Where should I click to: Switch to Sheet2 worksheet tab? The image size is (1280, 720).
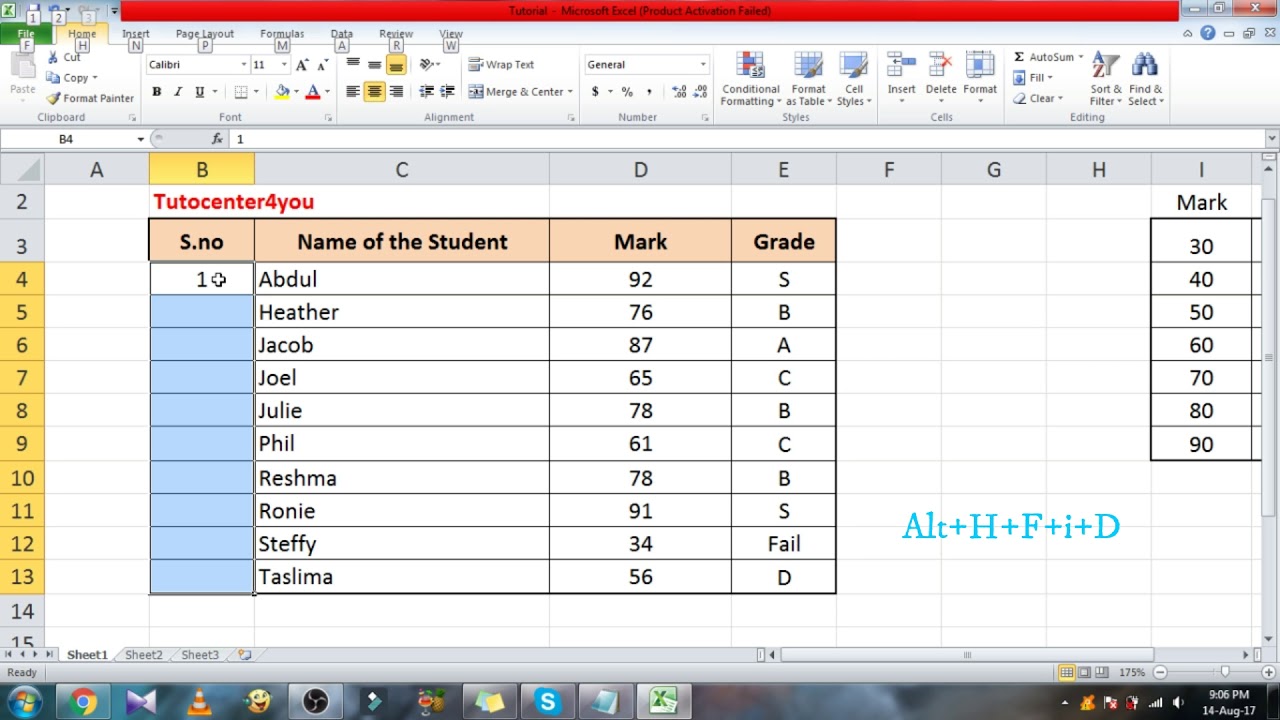[x=144, y=655]
